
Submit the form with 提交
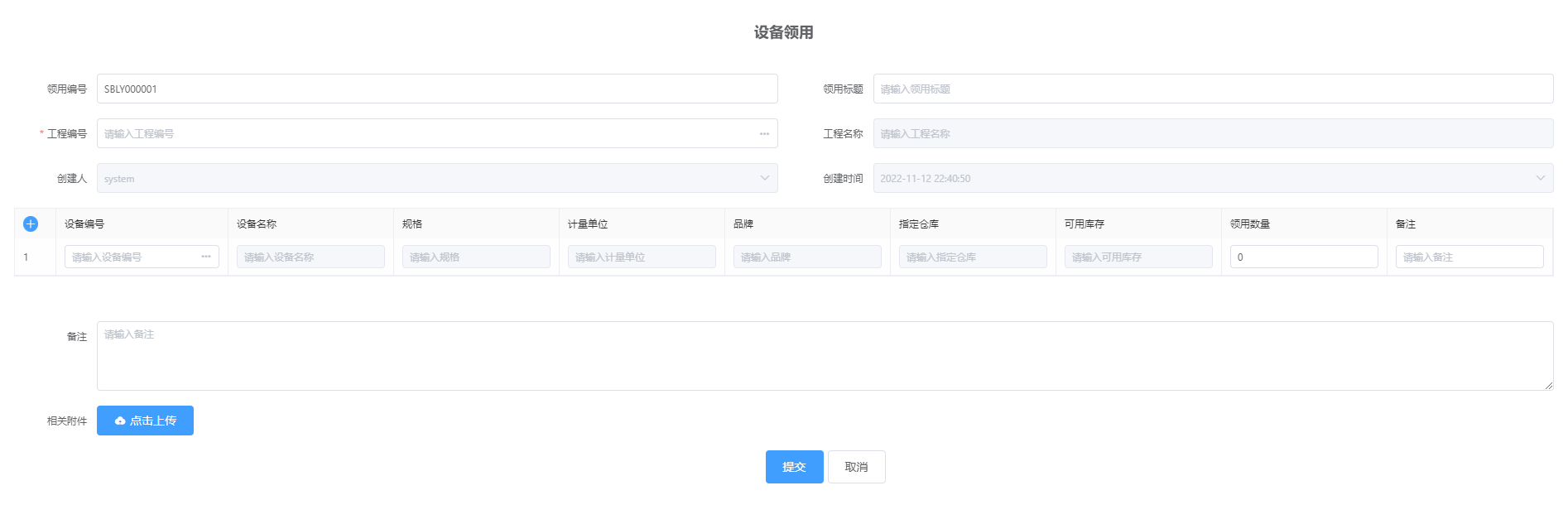[x=794, y=467]
